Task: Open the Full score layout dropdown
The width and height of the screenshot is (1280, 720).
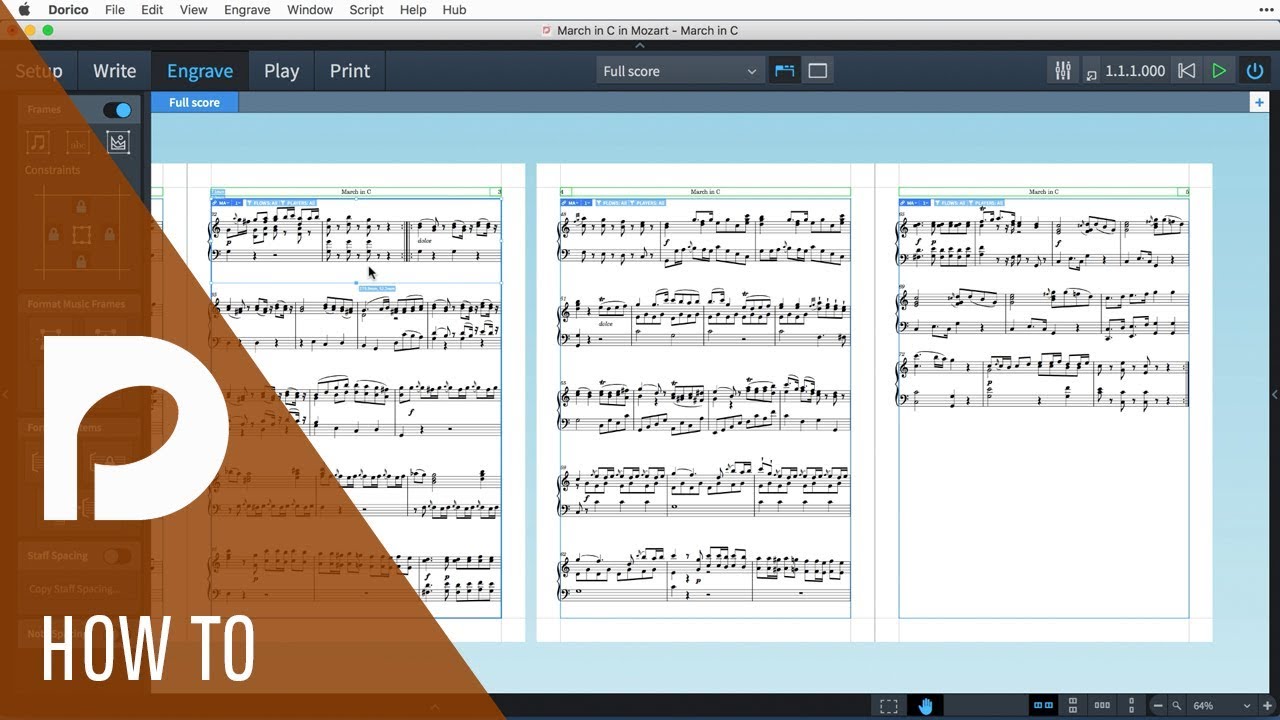Action: [681, 71]
